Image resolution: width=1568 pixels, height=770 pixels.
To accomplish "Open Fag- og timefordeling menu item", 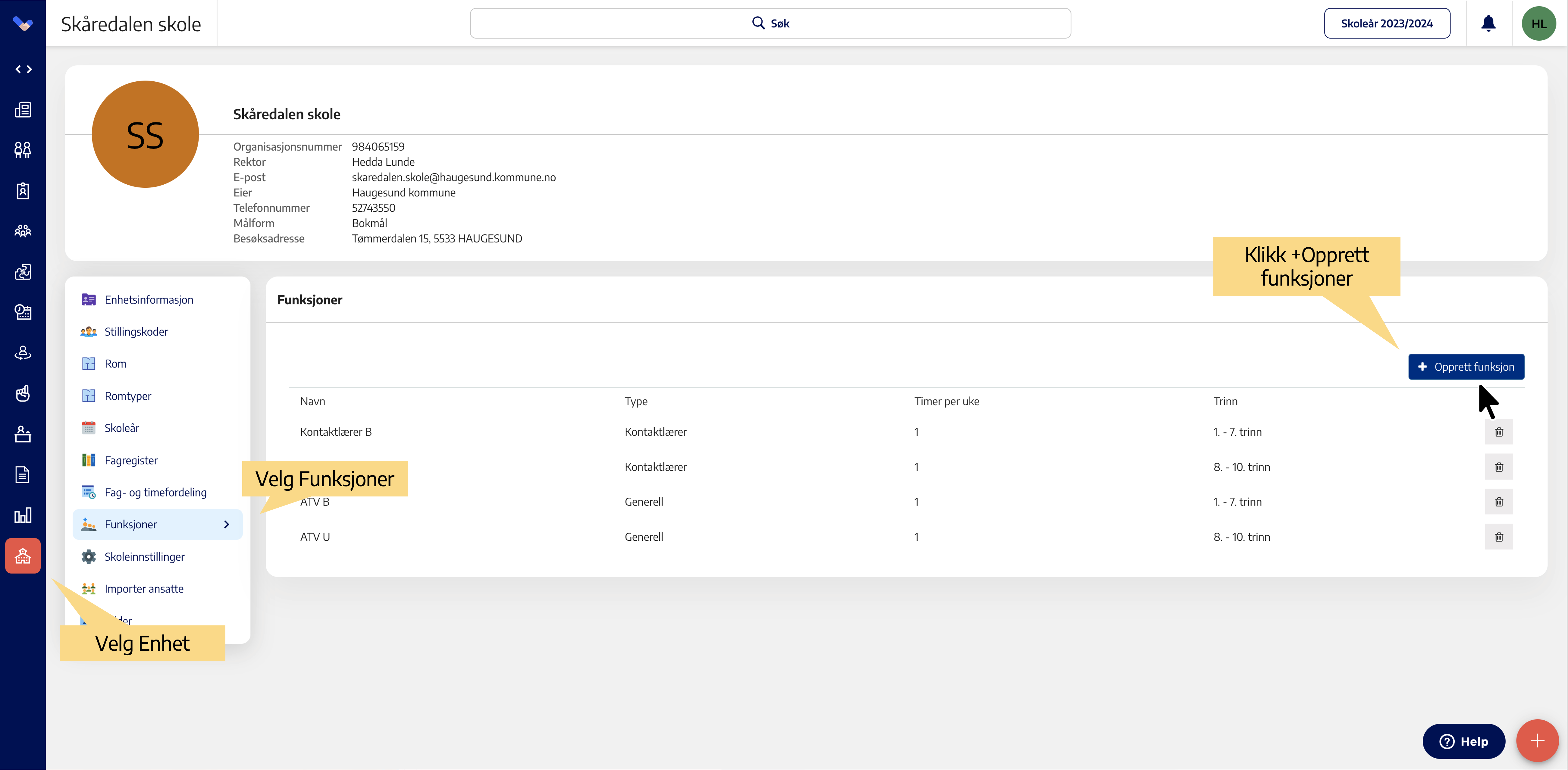I will (157, 493).
